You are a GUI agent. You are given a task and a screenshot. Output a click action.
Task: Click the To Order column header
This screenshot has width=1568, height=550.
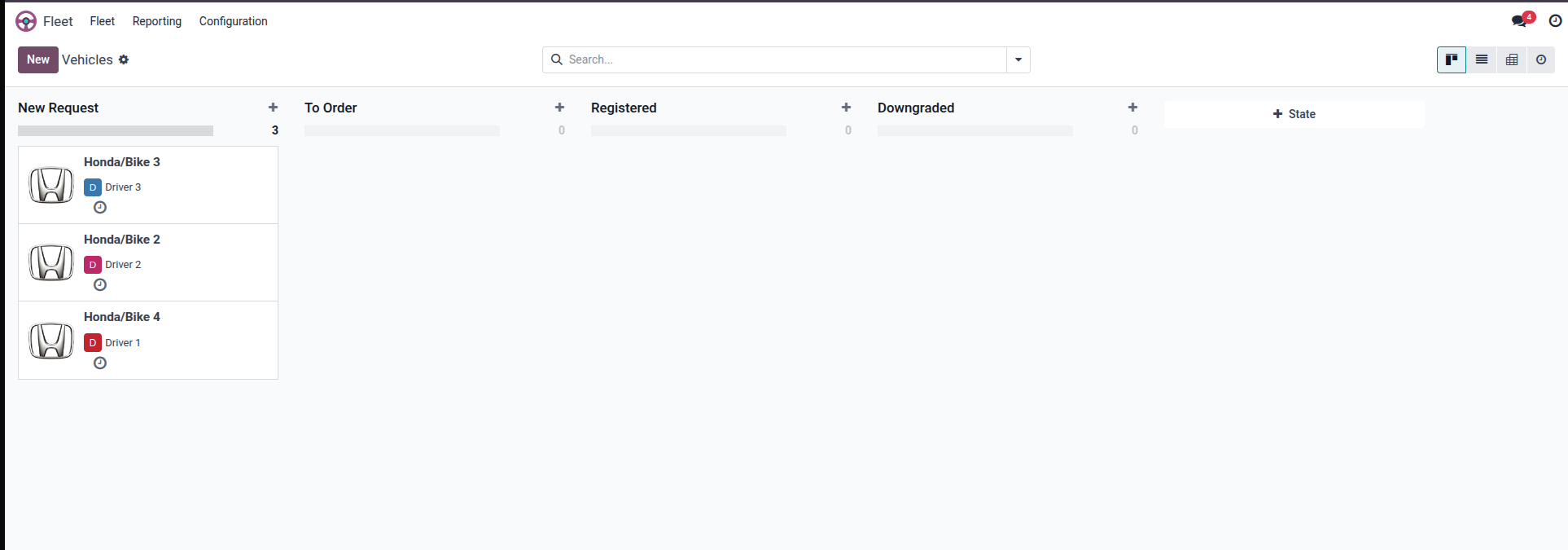click(x=331, y=108)
